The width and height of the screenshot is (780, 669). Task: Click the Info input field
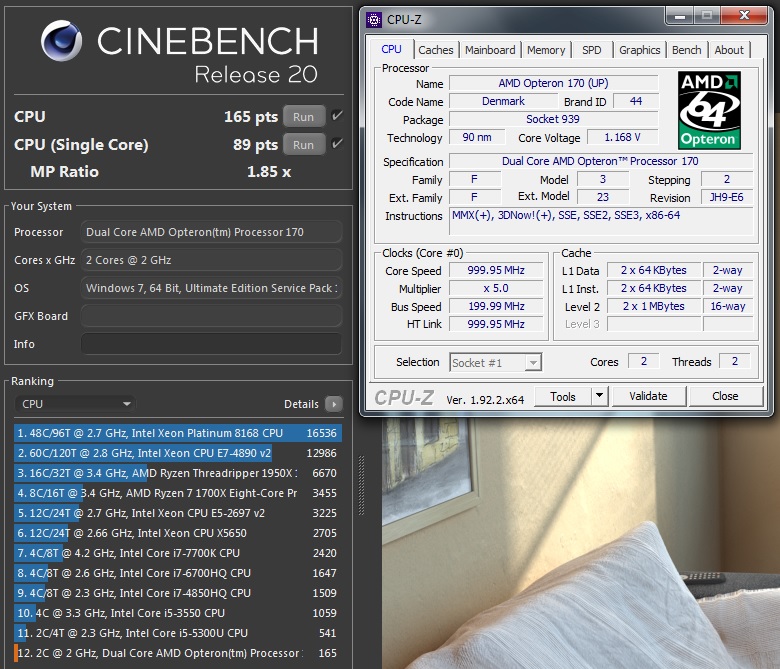pyautogui.click(x=211, y=344)
